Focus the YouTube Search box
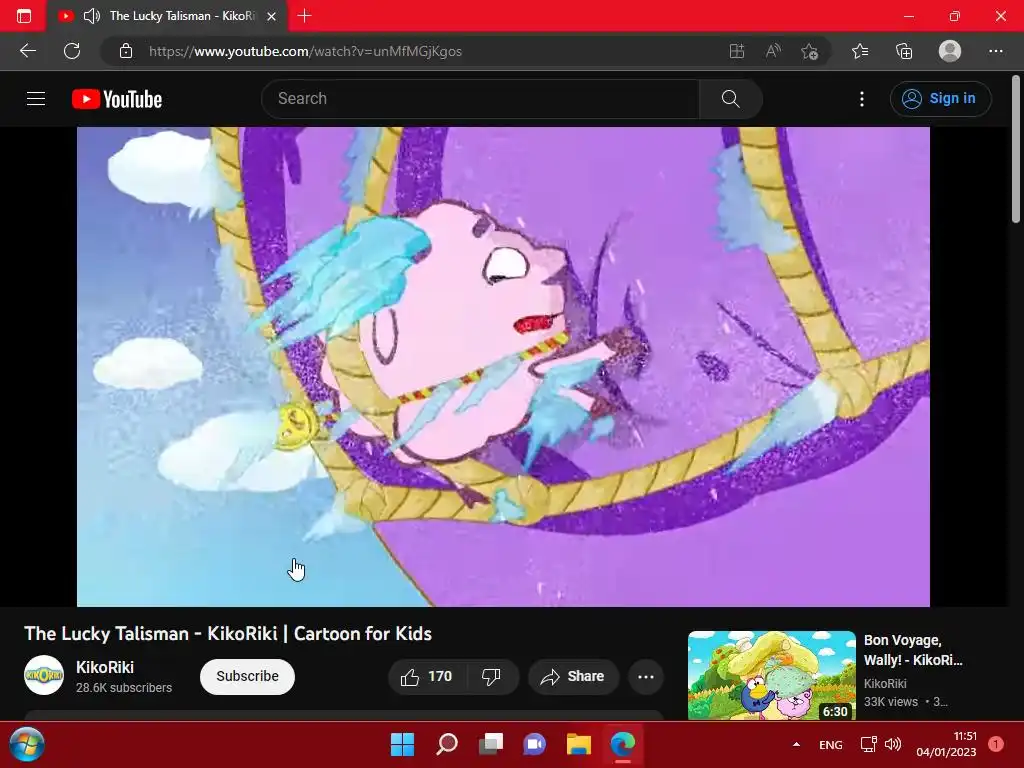The height and width of the screenshot is (768, 1024). [480, 99]
